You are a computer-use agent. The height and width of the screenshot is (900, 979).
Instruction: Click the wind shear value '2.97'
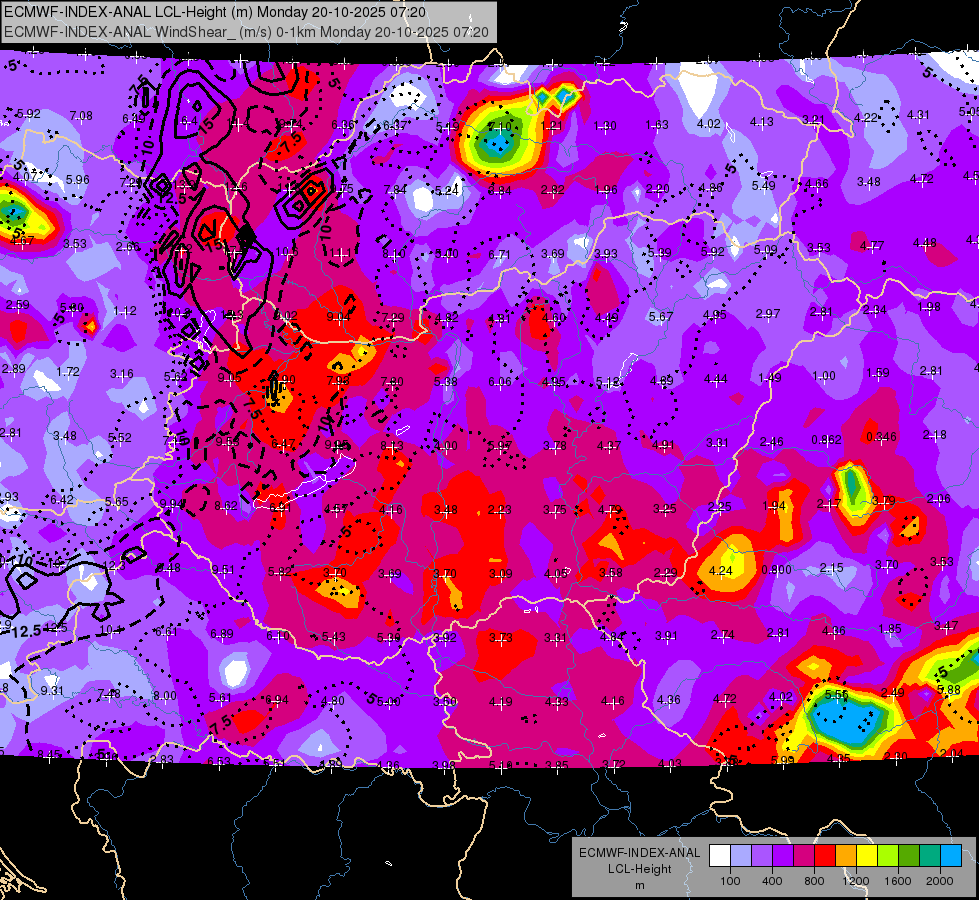tap(767, 314)
